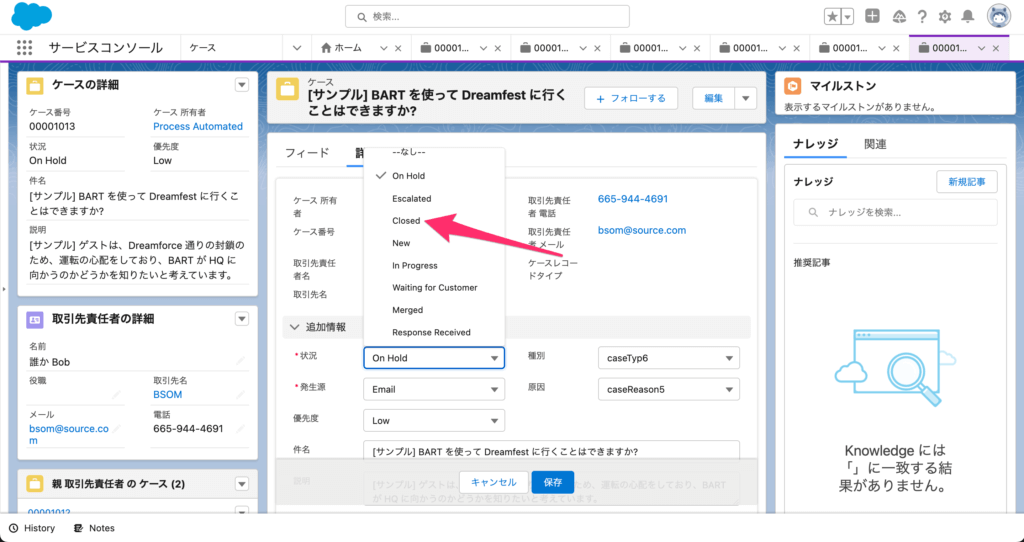Choose Merged status option
Image resolution: width=1024 pixels, height=542 pixels.
tap(434, 310)
